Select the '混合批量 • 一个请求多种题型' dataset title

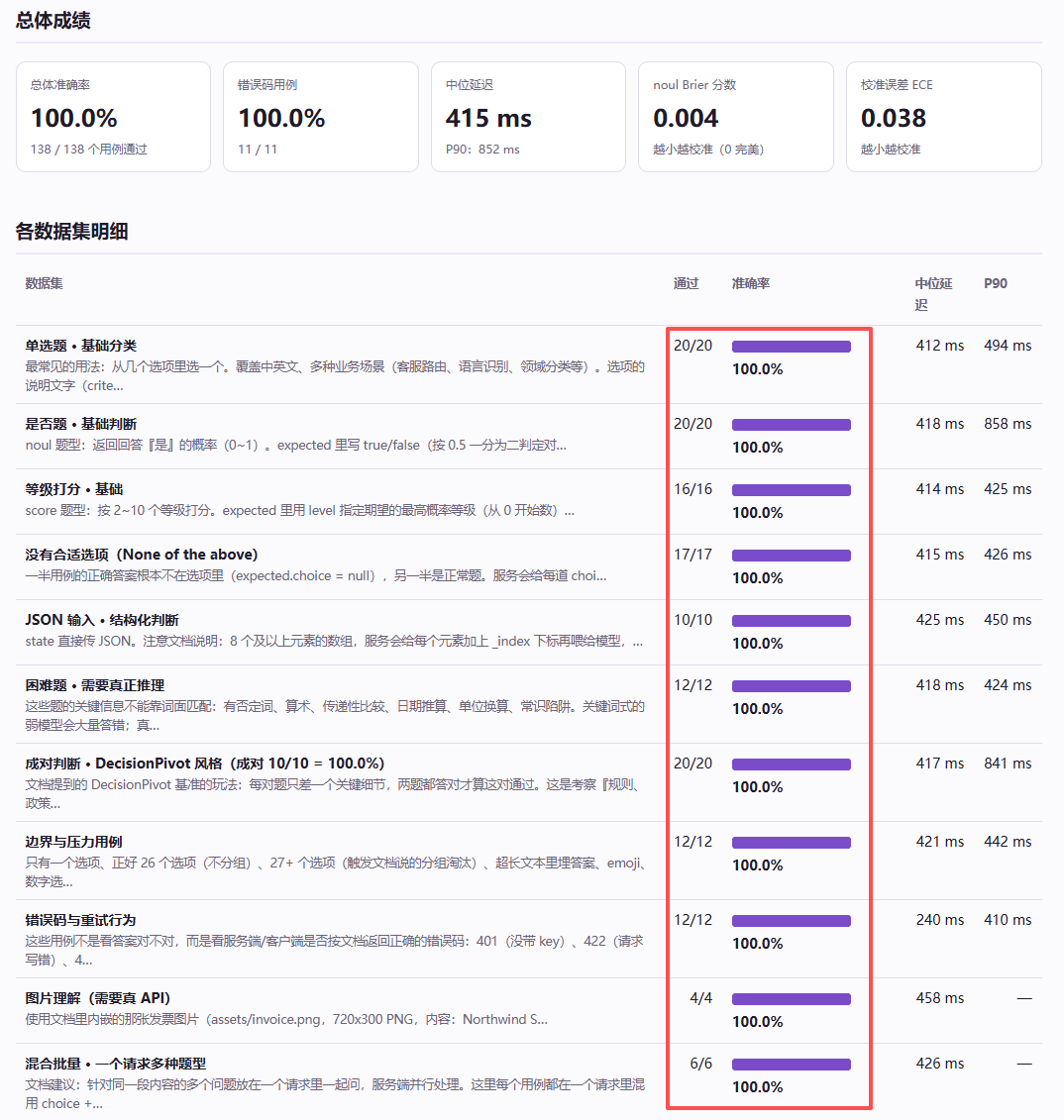[116, 1064]
